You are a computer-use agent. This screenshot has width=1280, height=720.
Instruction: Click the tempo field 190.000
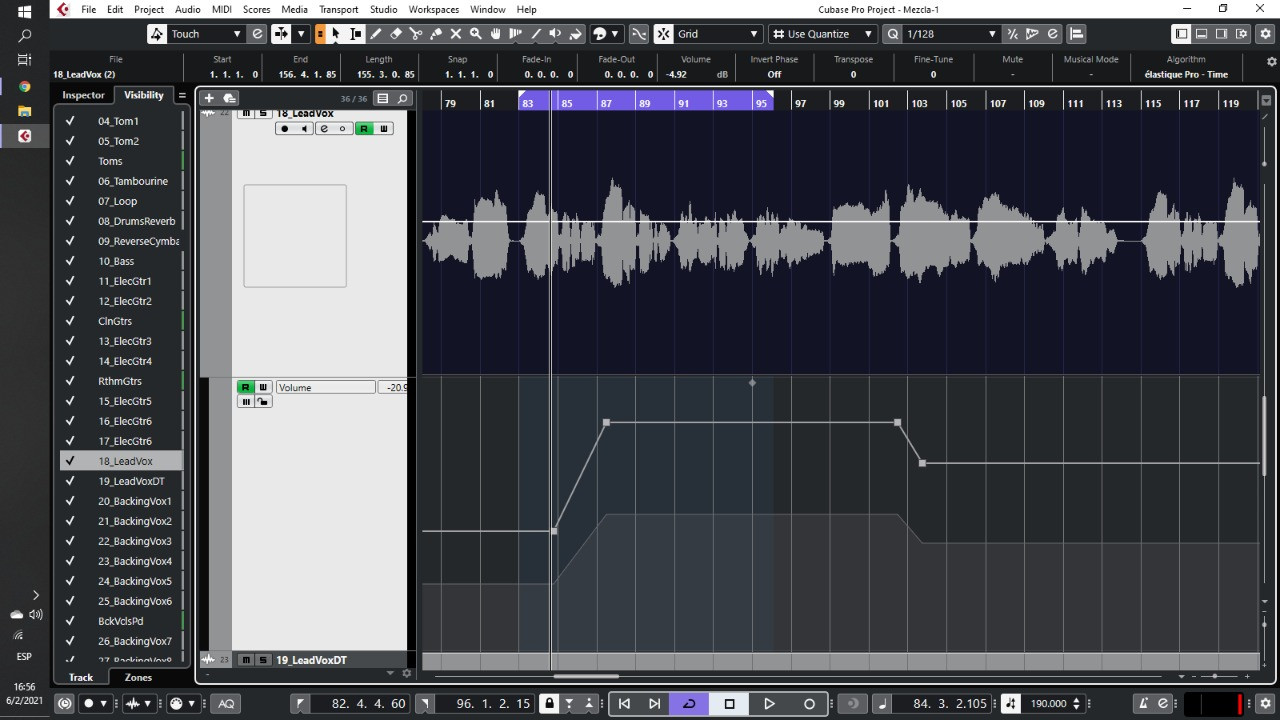point(1048,703)
